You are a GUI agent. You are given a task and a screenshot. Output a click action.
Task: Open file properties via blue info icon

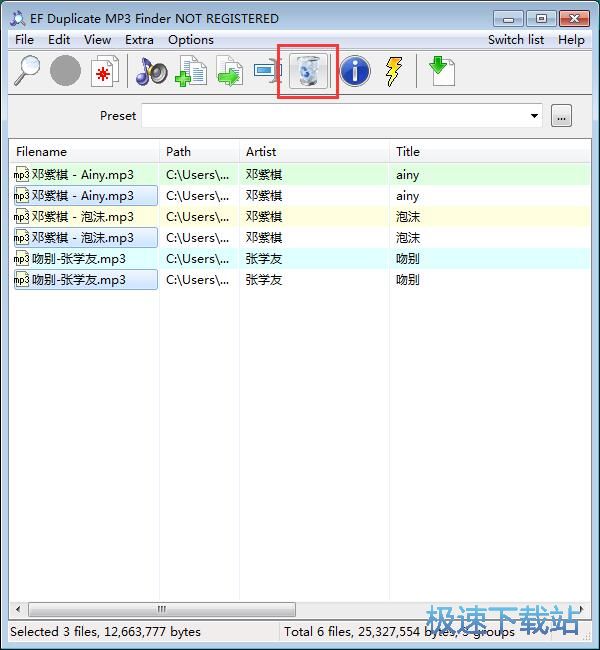tap(355, 71)
